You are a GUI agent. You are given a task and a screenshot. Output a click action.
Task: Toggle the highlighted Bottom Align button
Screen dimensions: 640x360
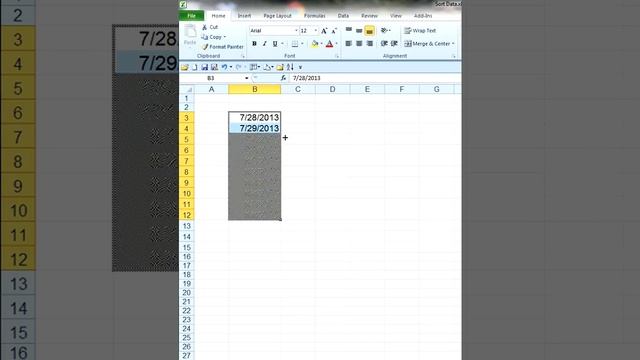(369, 31)
